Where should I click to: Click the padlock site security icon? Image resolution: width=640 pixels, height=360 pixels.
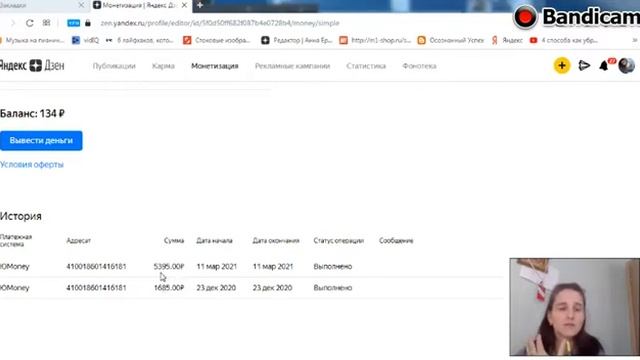tap(88, 23)
